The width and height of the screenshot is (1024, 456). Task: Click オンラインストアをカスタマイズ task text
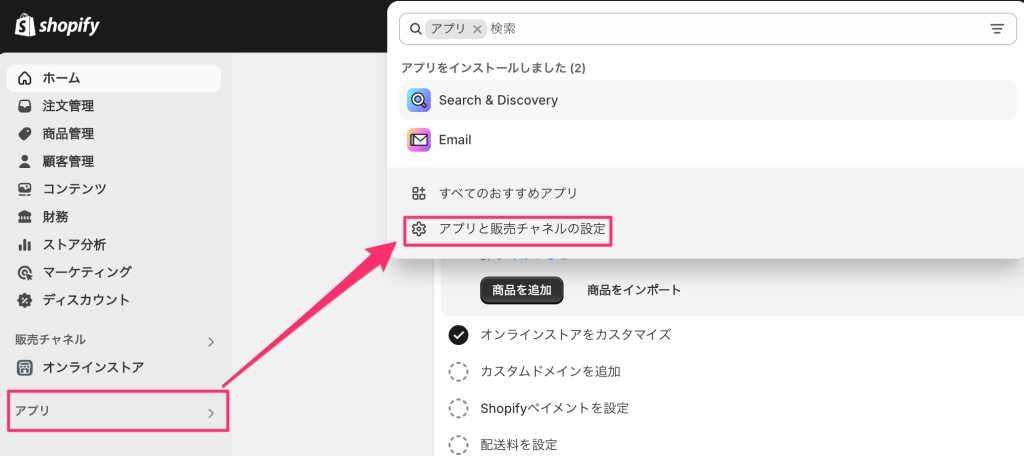coord(576,335)
